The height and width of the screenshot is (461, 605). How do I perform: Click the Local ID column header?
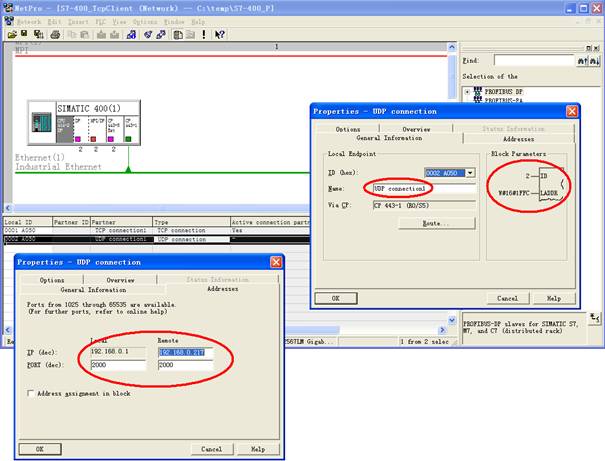pos(27,222)
